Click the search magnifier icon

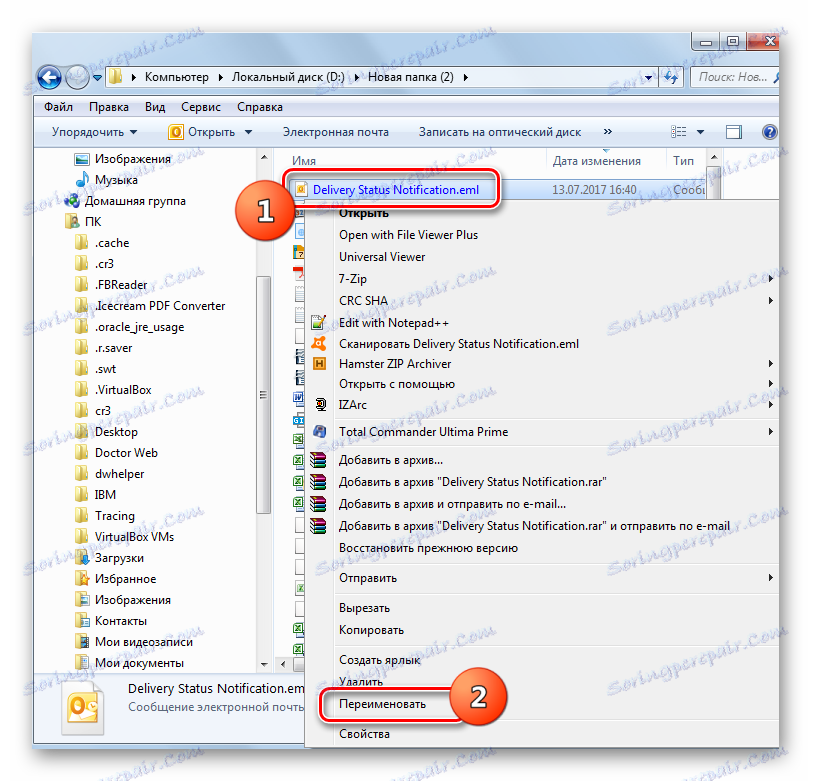776,78
